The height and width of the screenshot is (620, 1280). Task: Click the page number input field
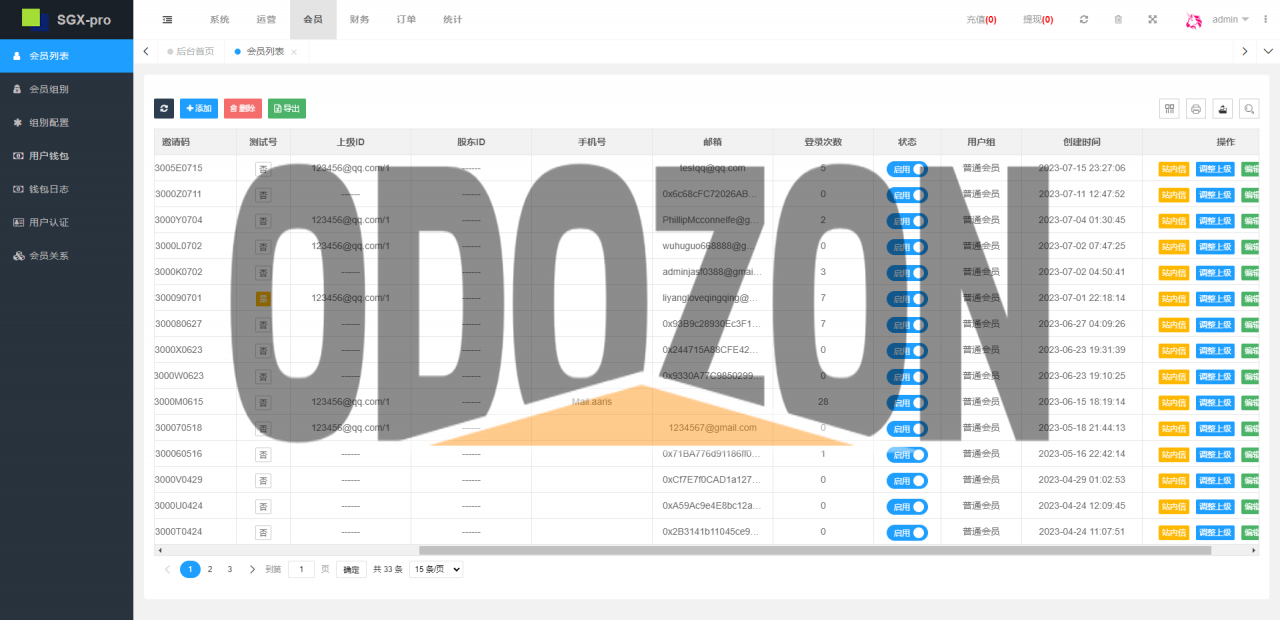[x=301, y=569]
